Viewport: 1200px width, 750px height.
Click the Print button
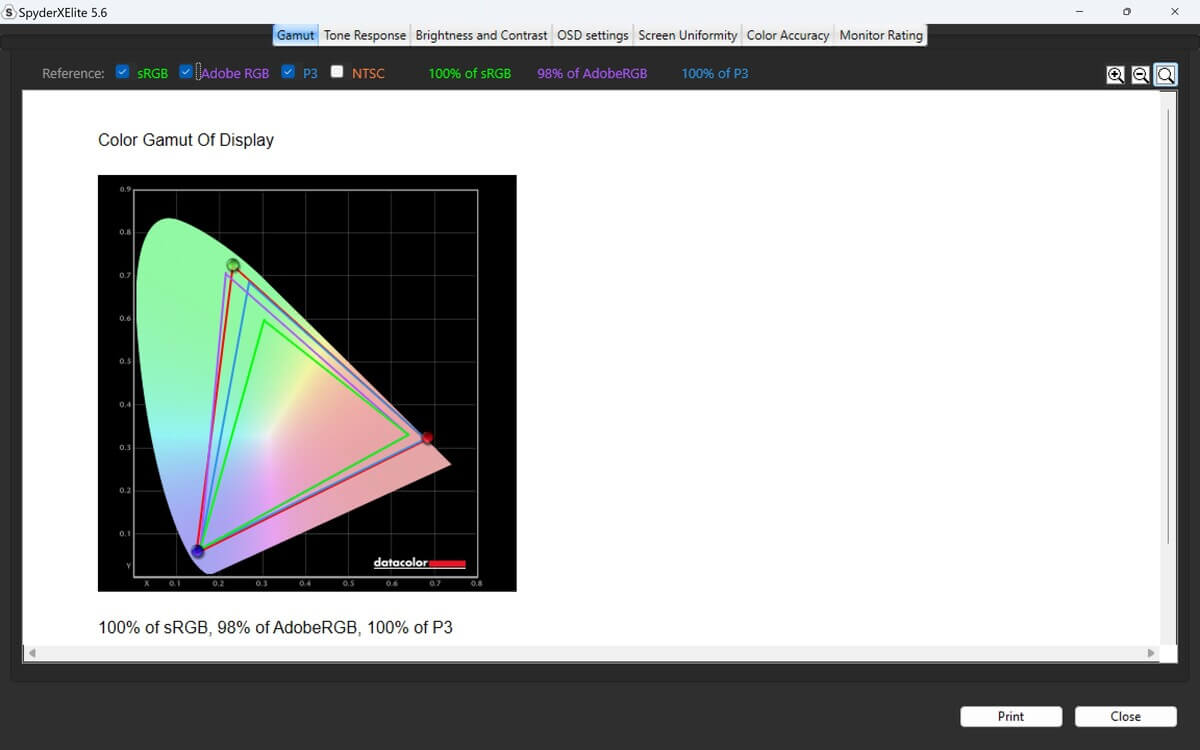point(1011,716)
